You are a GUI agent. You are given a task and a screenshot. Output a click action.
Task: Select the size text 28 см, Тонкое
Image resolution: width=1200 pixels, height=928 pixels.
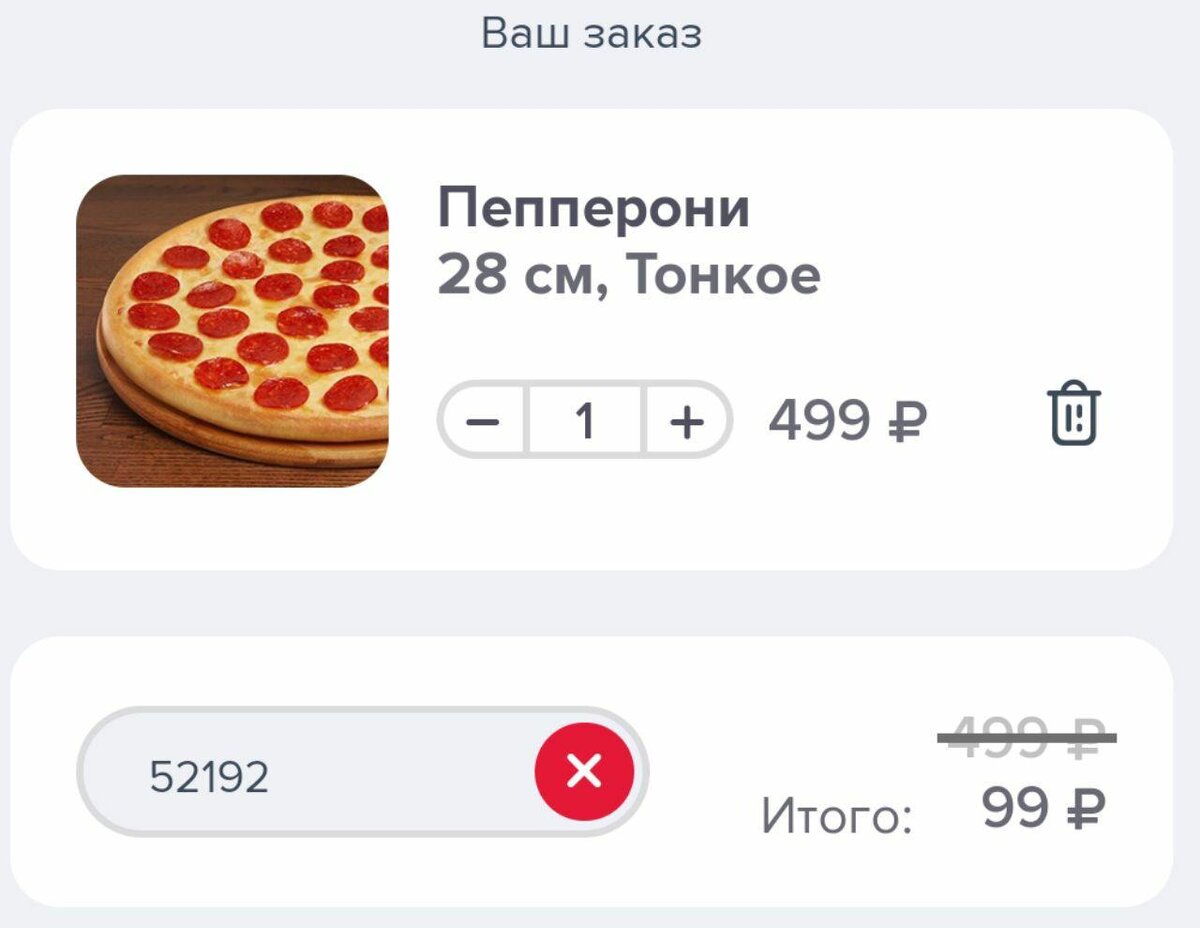click(x=630, y=275)
